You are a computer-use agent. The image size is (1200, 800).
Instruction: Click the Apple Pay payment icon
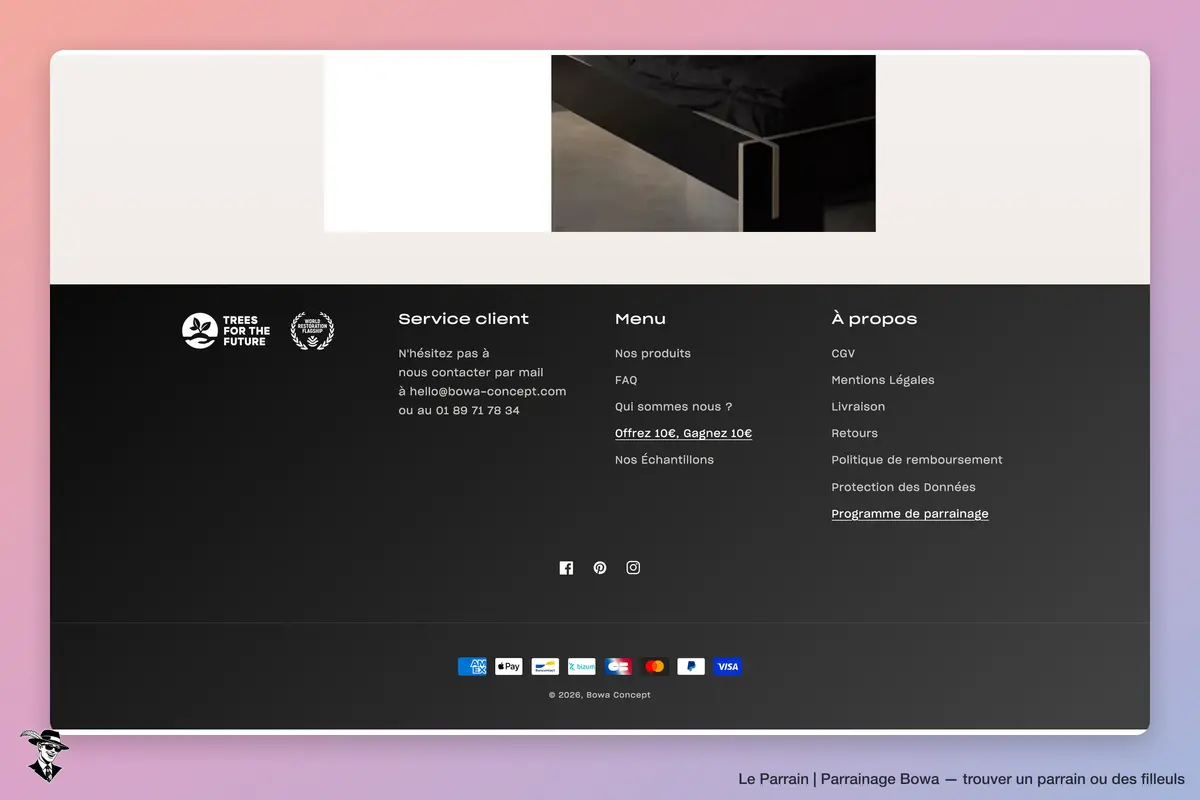(509, 667)
